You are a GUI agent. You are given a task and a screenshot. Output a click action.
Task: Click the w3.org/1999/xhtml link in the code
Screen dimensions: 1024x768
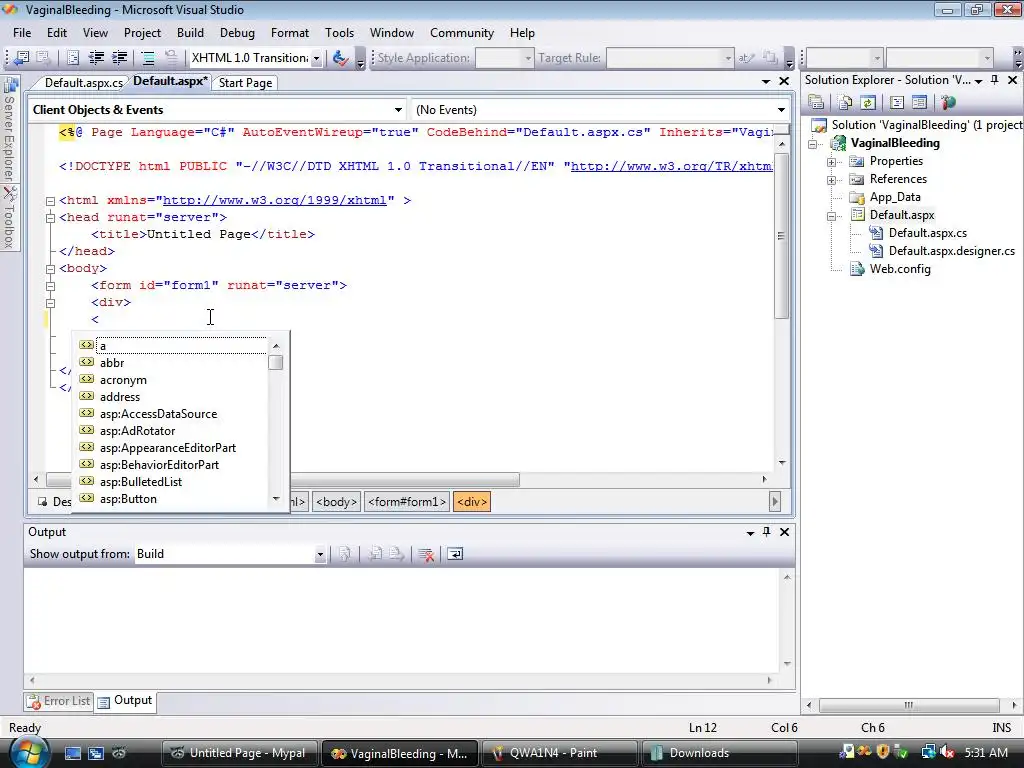[275, 200]
